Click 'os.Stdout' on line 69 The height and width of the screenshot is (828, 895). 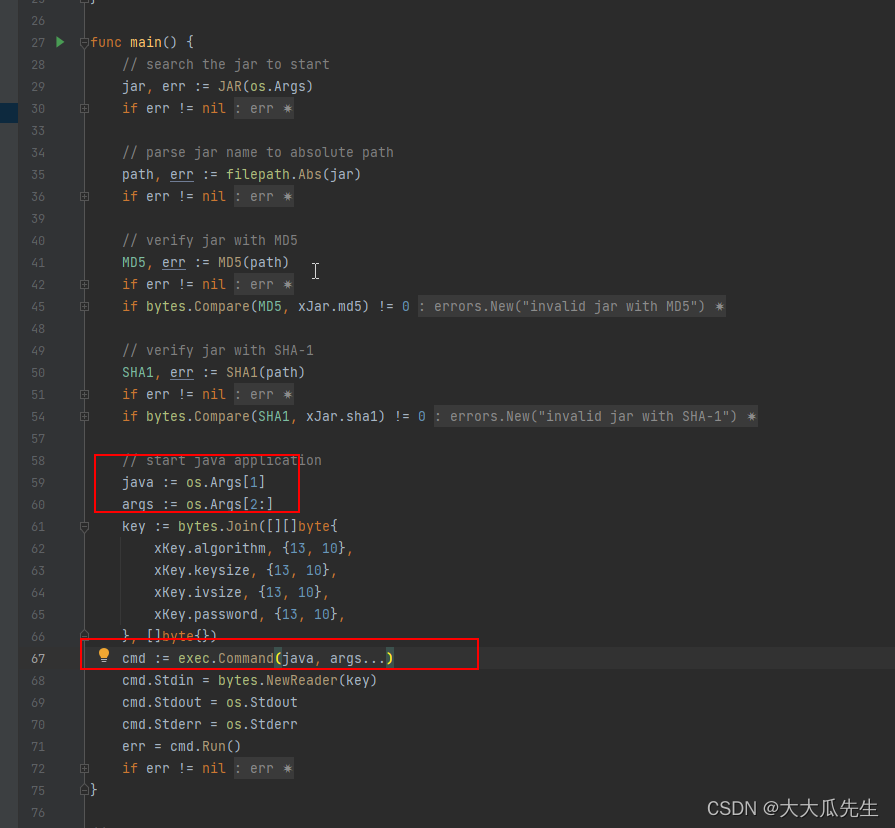(261, 702)
